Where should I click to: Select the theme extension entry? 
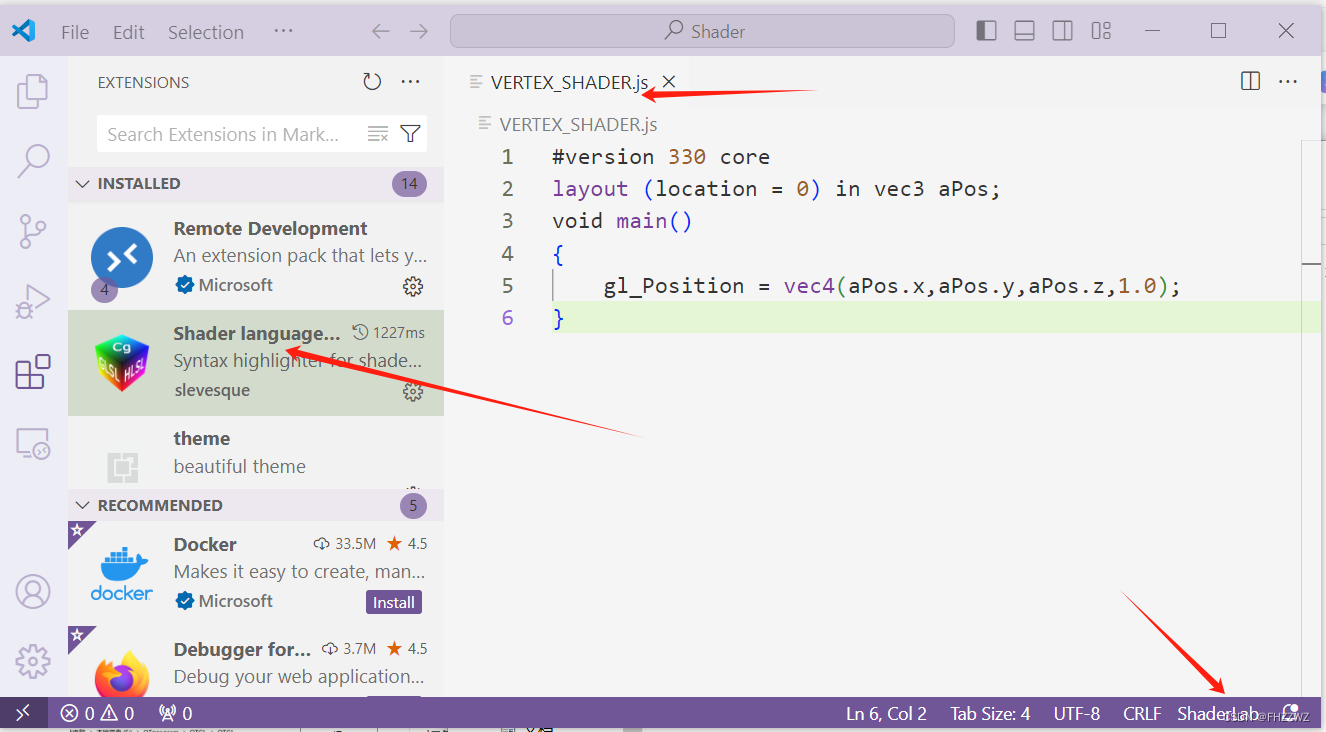255,453
